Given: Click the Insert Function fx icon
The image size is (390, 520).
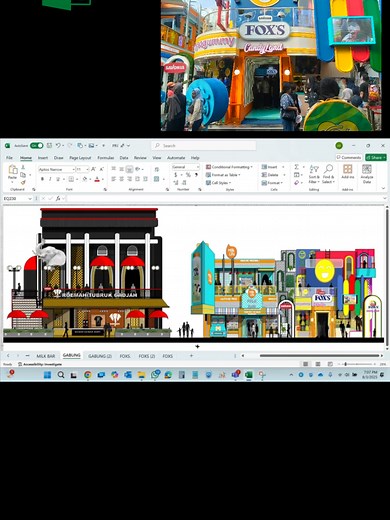Looking at the screenshot, I should click(58, 199).
